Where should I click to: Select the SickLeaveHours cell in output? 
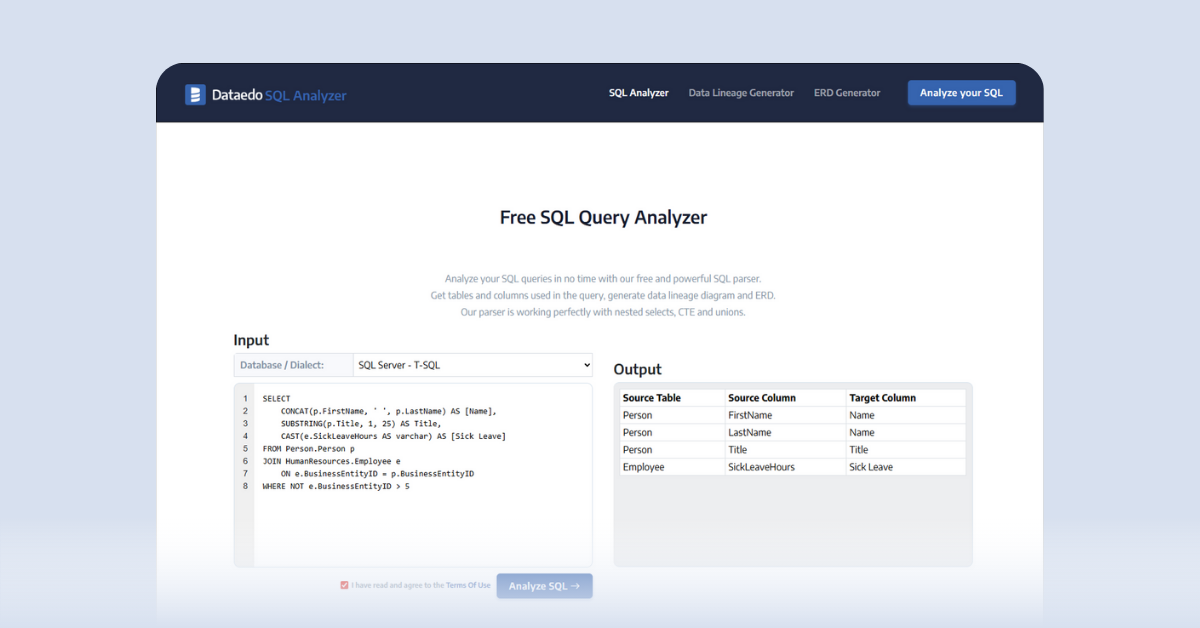pos(762,467)
